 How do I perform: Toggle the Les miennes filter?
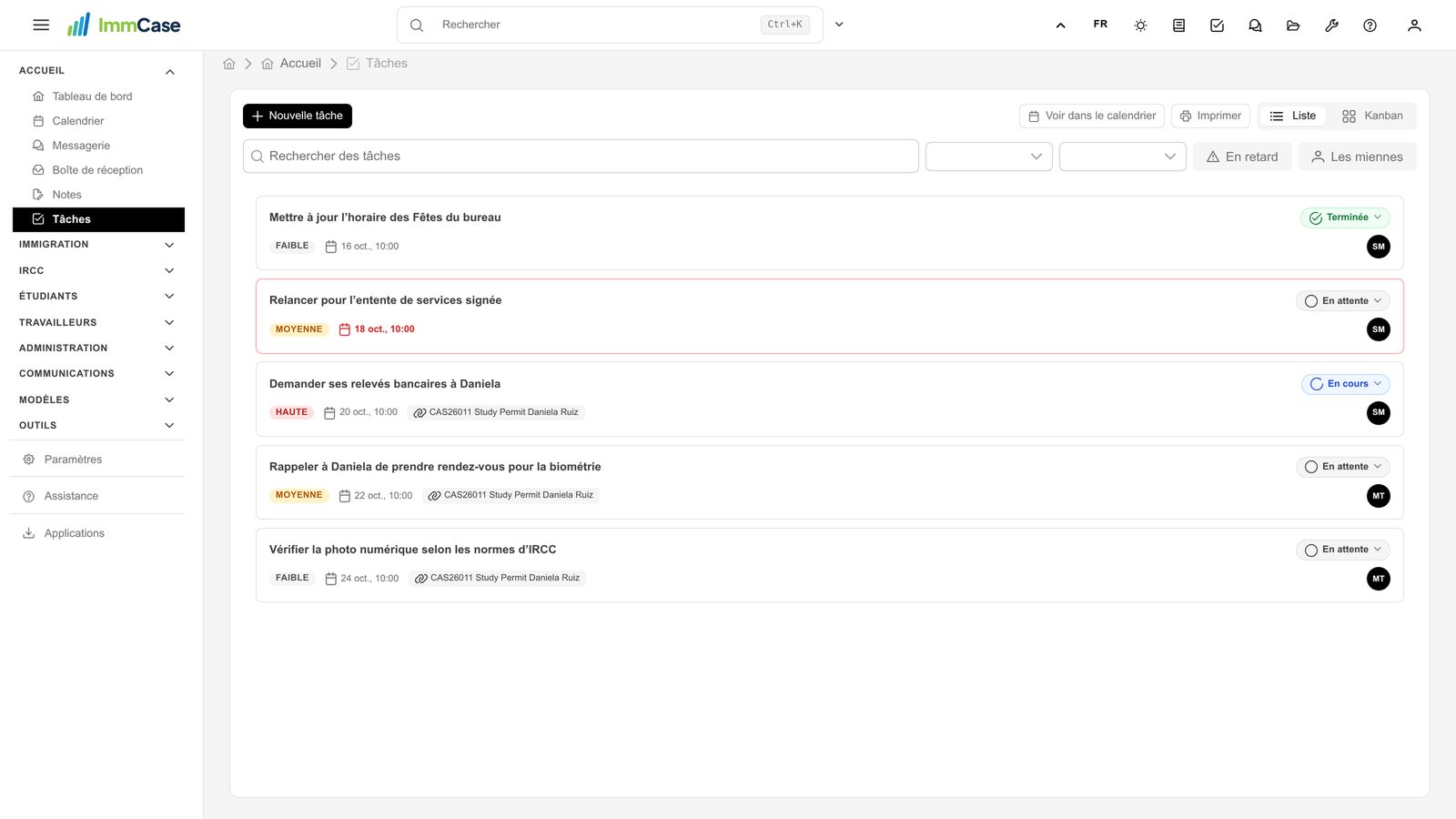[1357, 157]
